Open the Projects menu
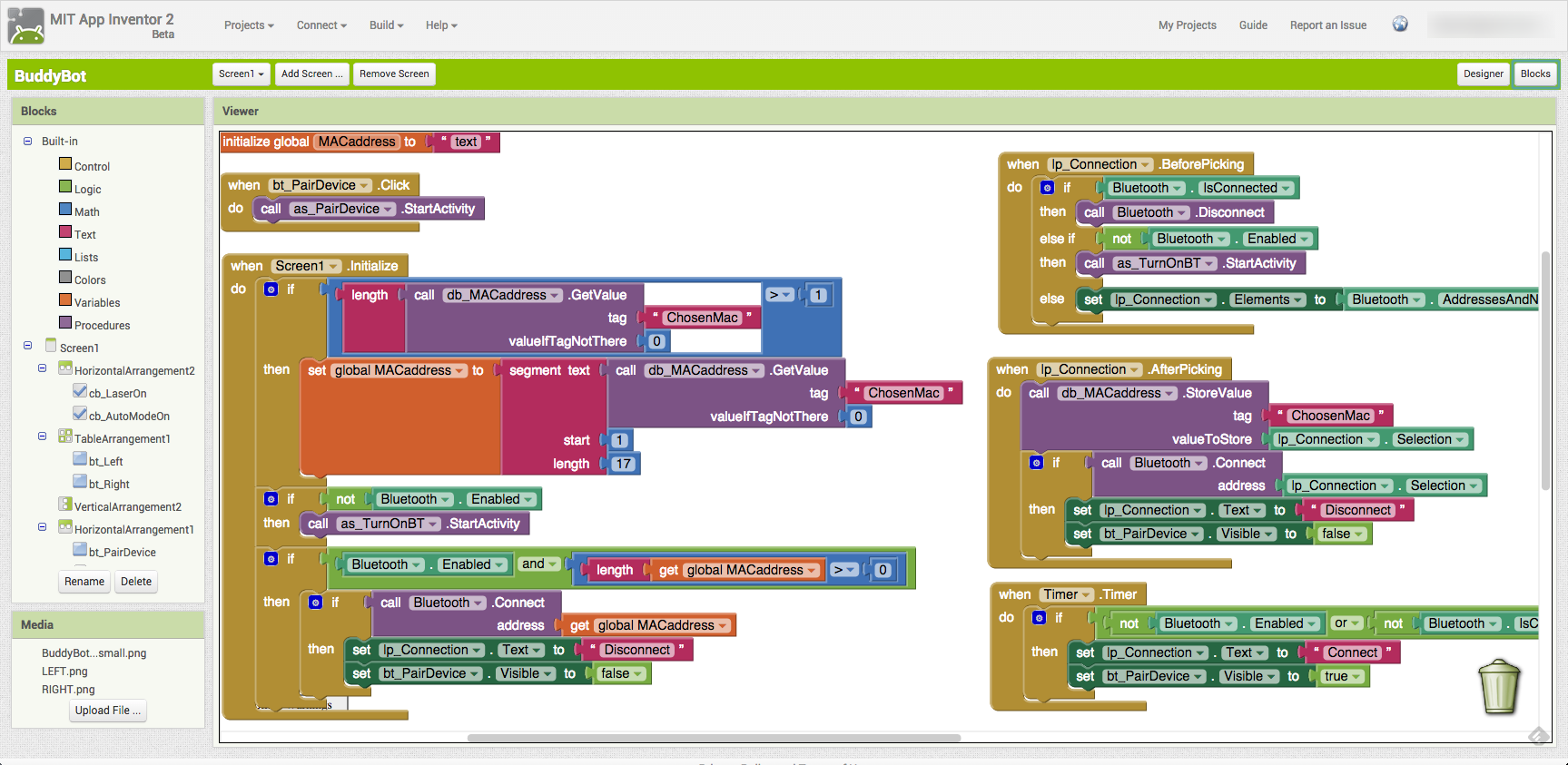 pos(249,25)
